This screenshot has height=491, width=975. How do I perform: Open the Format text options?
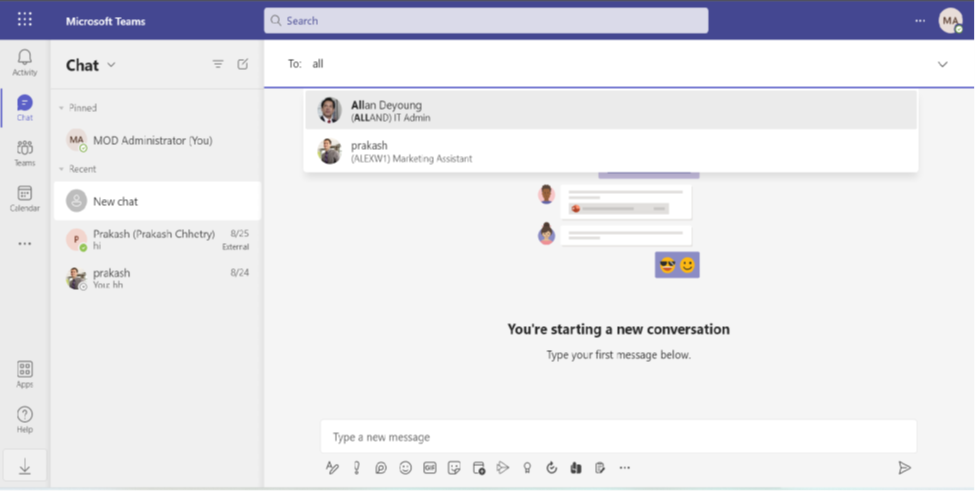pos(332,468)
